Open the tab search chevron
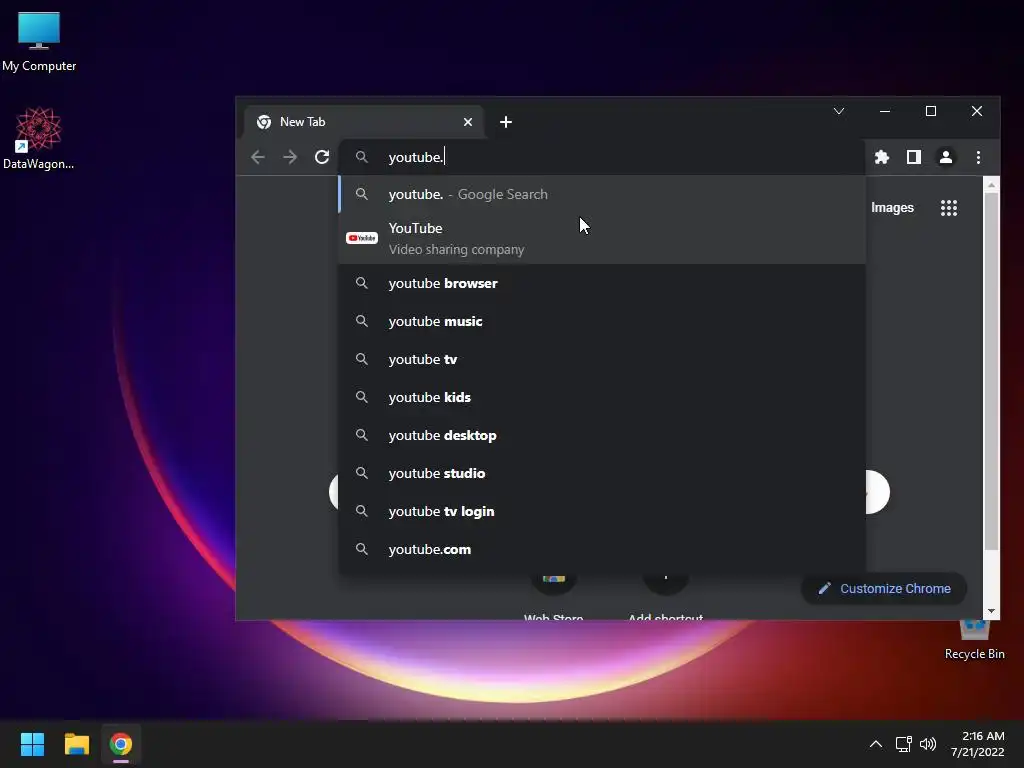The image size is (1024, 768). 839,111
